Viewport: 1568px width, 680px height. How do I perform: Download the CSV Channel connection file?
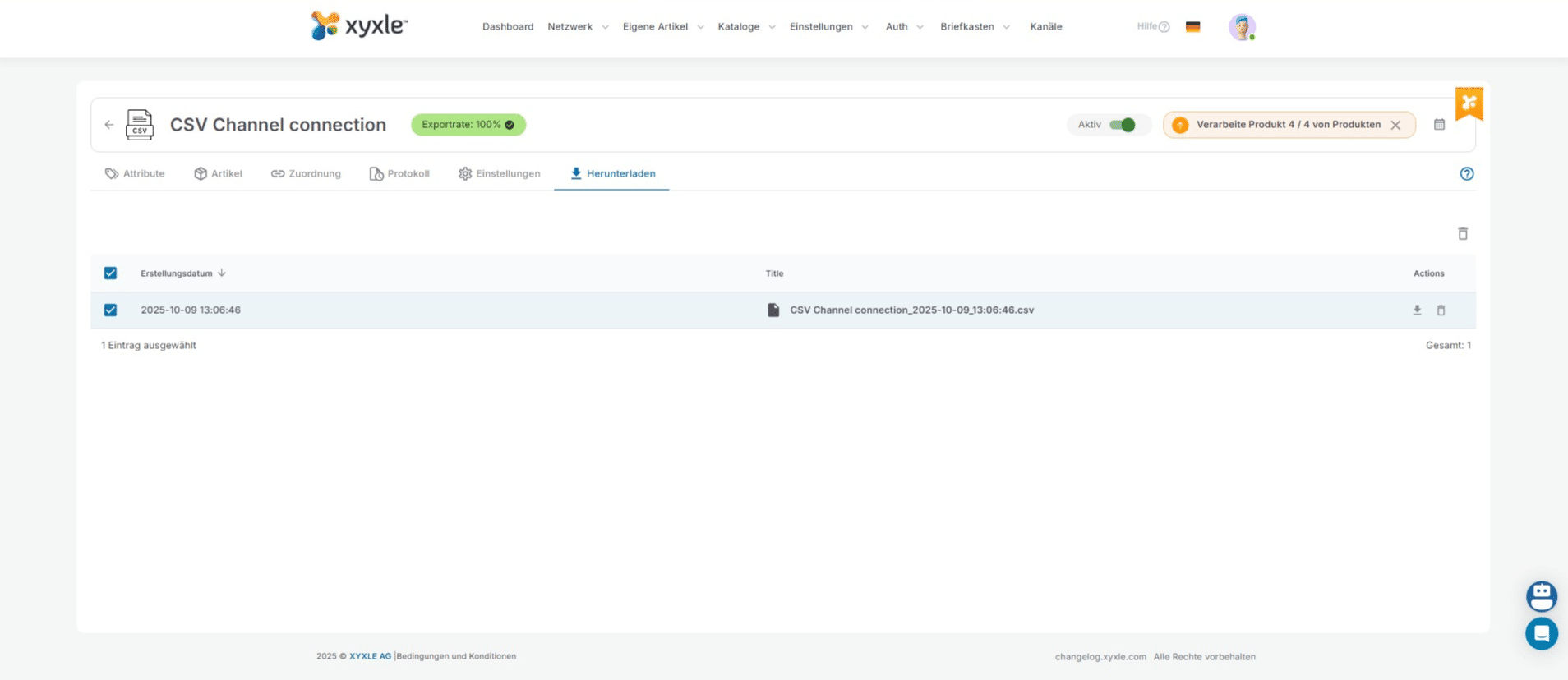1417,310
